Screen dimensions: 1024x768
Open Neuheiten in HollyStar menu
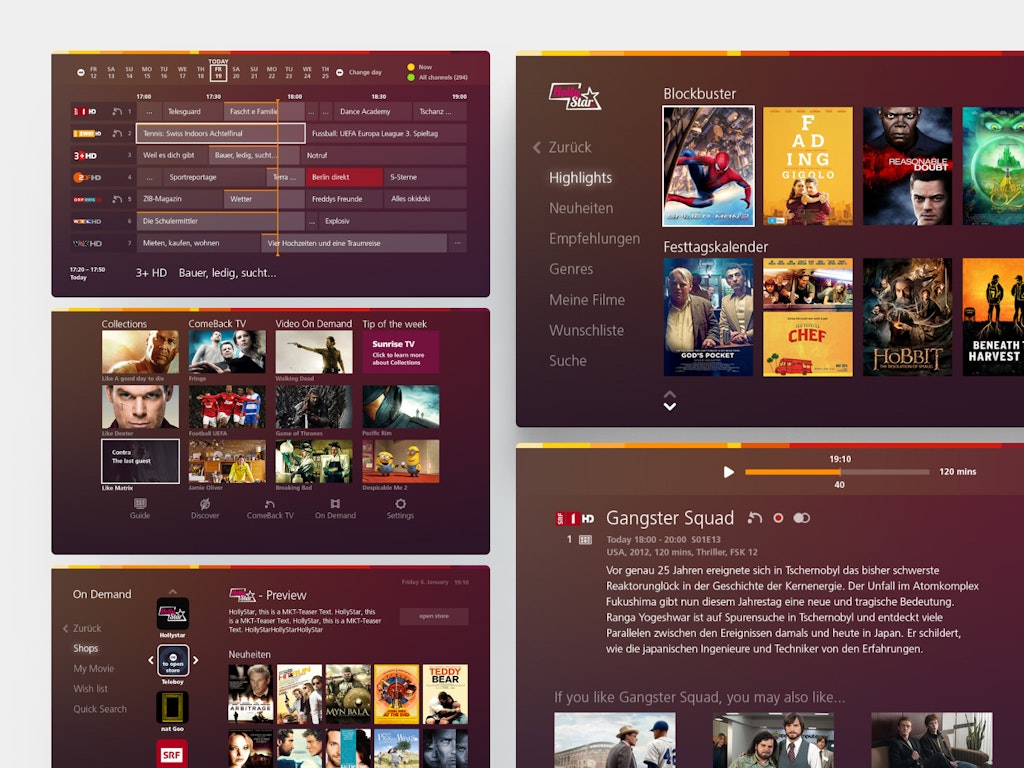(581, 208)
